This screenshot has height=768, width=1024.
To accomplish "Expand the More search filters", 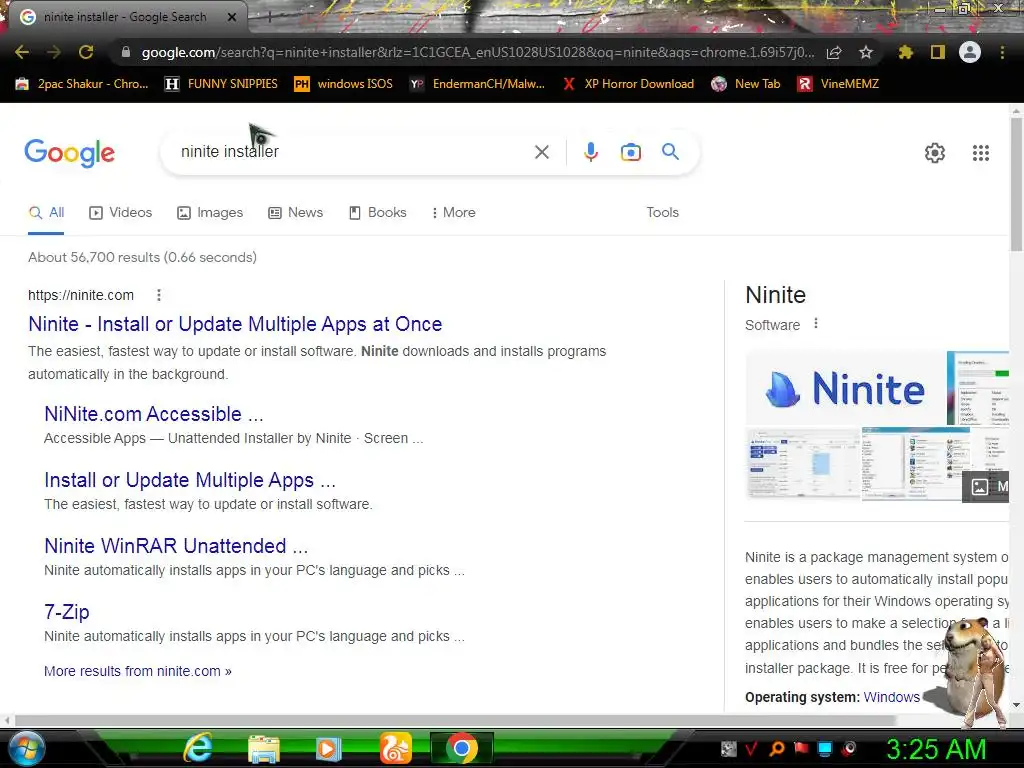I will tap(453, 213).
